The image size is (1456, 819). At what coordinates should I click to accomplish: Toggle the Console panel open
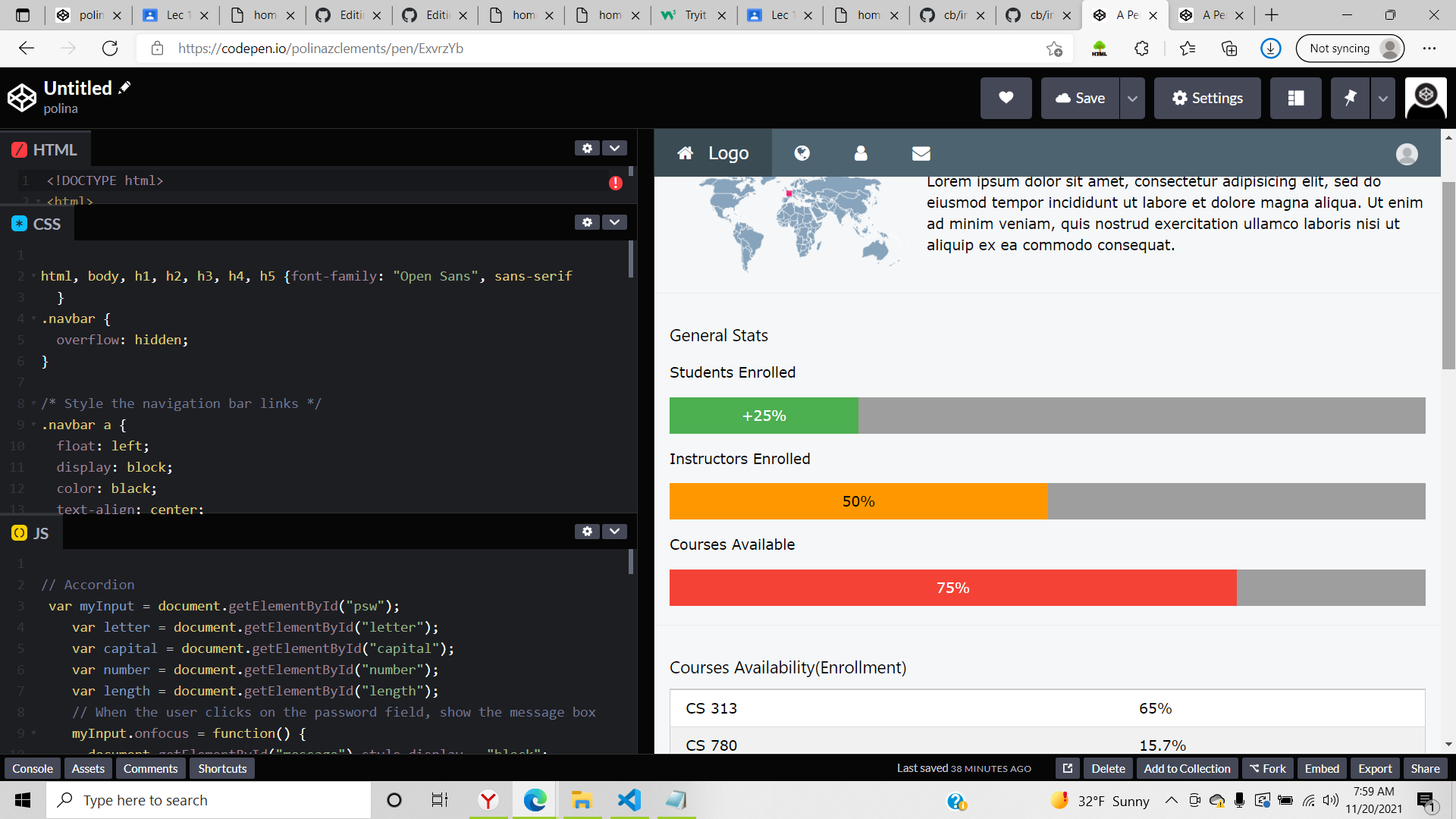[32, 768]
